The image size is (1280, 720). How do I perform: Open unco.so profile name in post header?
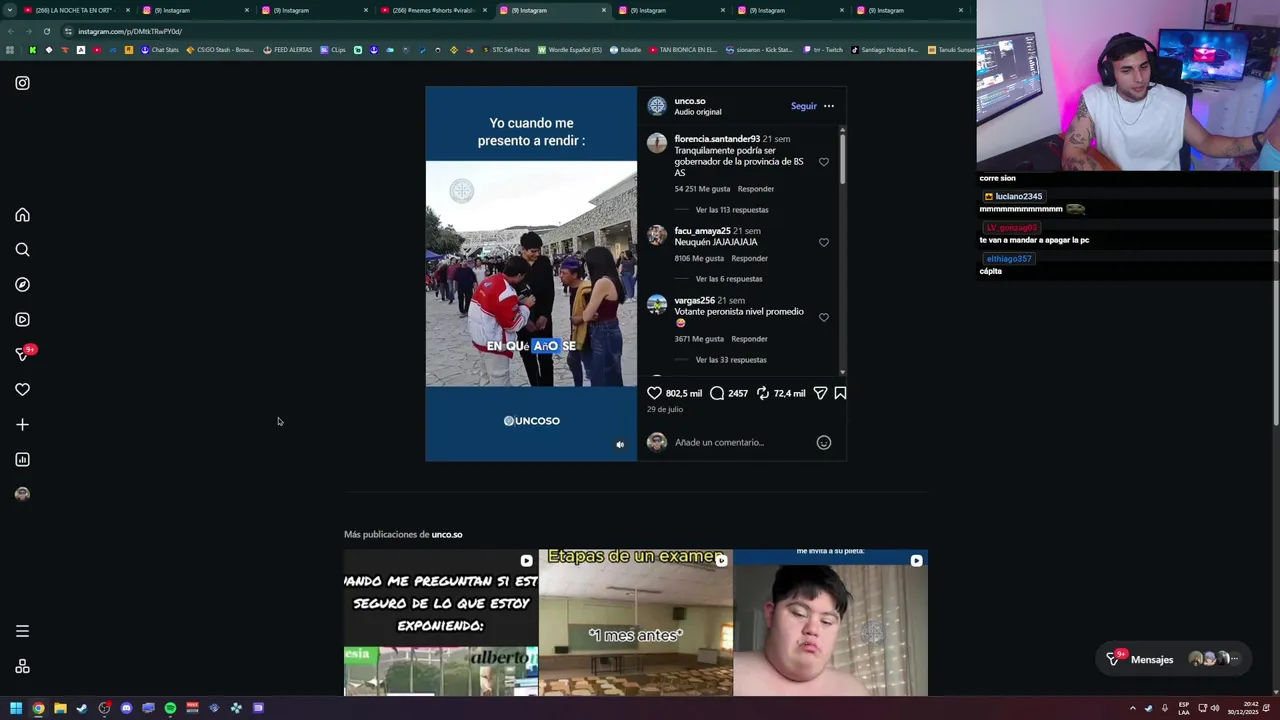click(x=690, y=101)
